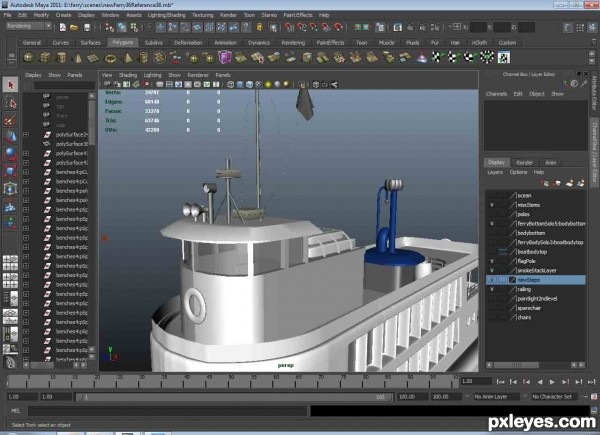The image size is (600, 435).
Task: Toggle visibility of flagPole layer
Action: (x=492, y=261)
